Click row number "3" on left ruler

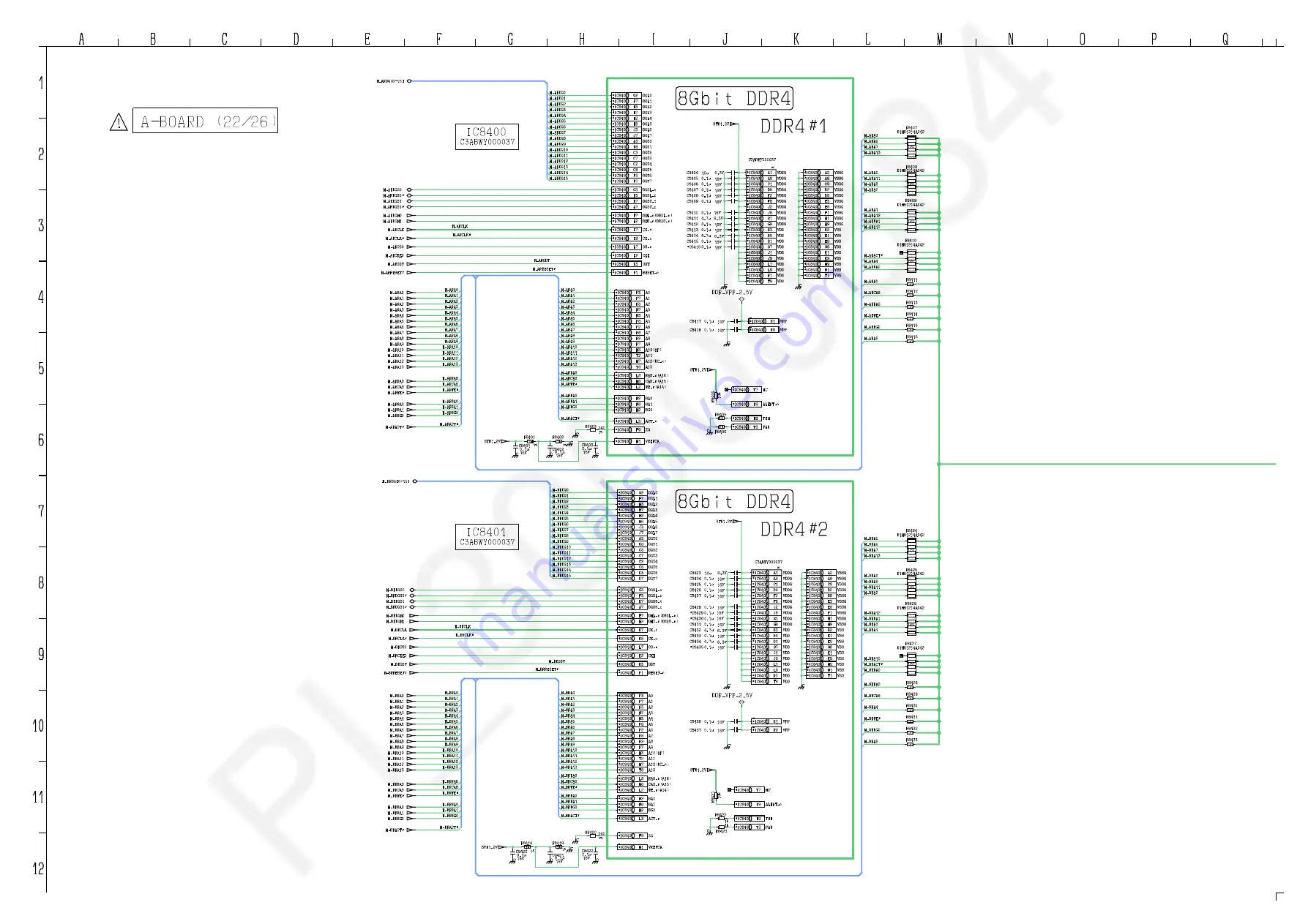pyautogui.click(x=41, y=225)
